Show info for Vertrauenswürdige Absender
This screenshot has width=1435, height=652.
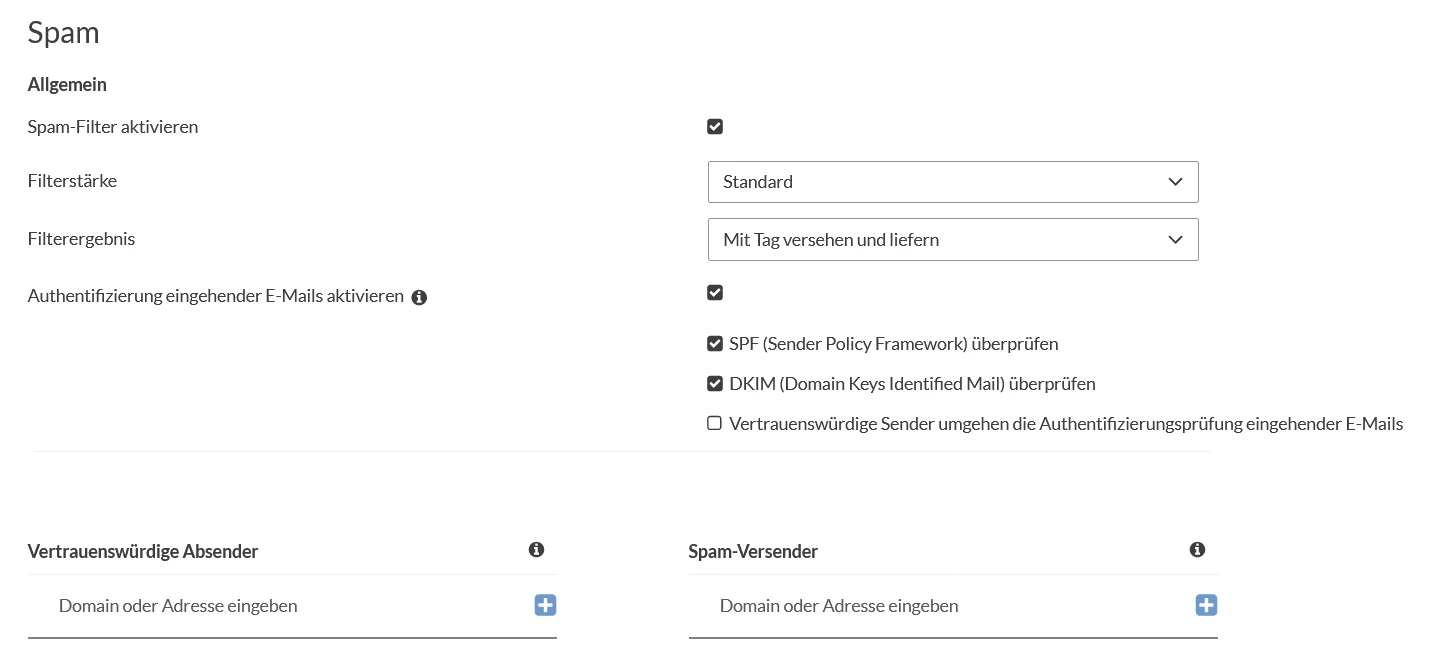(x=536, y=550)
